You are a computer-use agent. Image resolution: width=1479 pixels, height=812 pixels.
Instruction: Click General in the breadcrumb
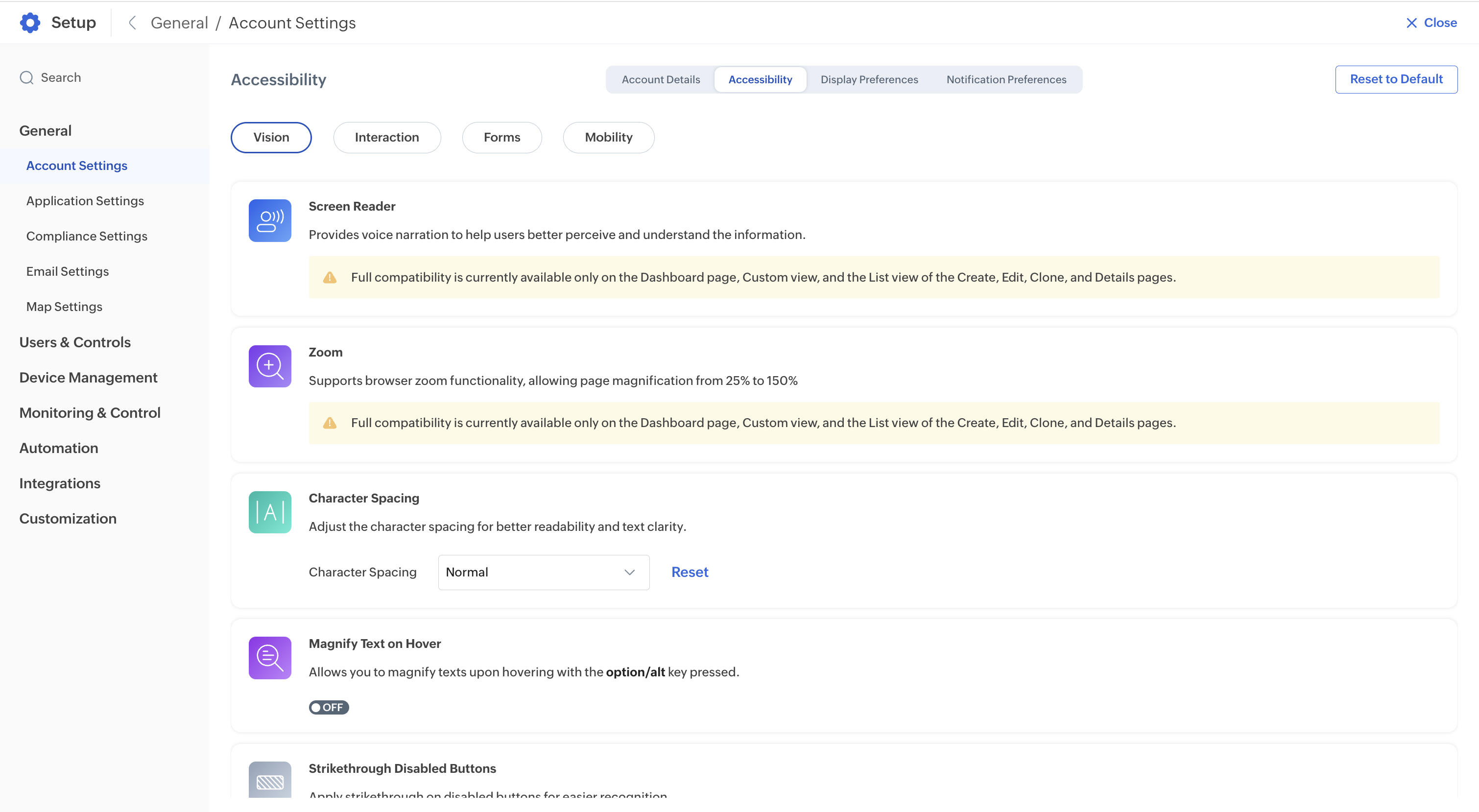[x=179, y=23]
